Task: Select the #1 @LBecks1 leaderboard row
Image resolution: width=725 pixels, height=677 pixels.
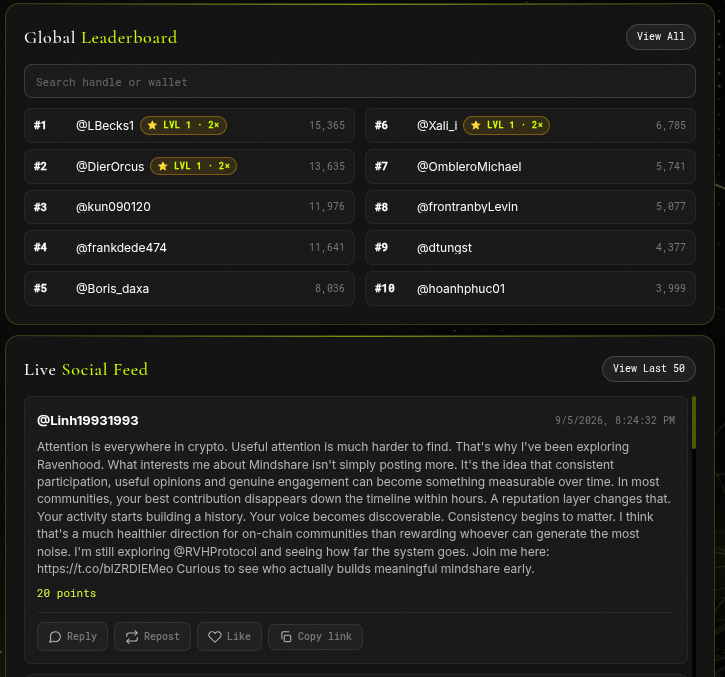Action: pos(190,125)
